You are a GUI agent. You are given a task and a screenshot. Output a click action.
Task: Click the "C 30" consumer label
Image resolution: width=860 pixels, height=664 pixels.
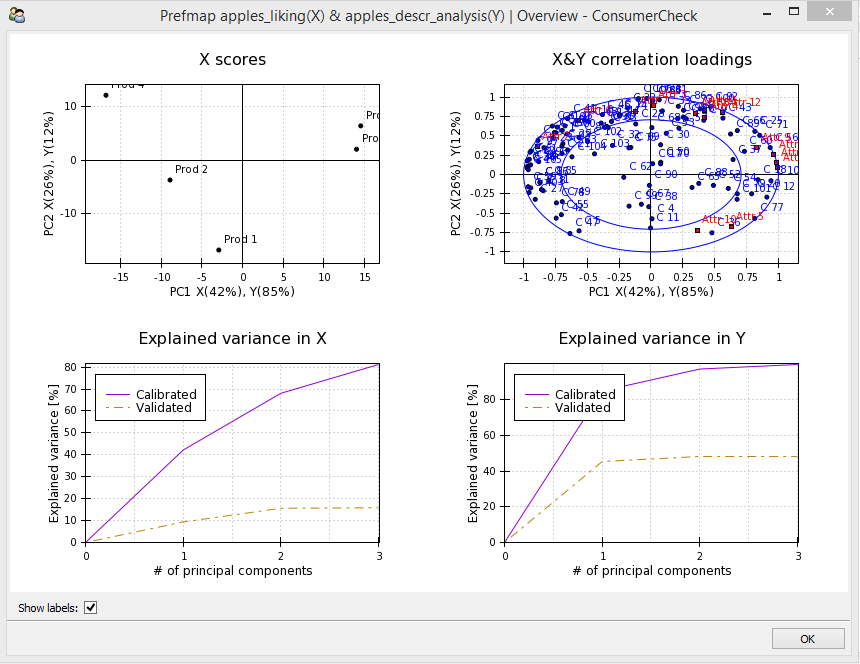(678, 134)
